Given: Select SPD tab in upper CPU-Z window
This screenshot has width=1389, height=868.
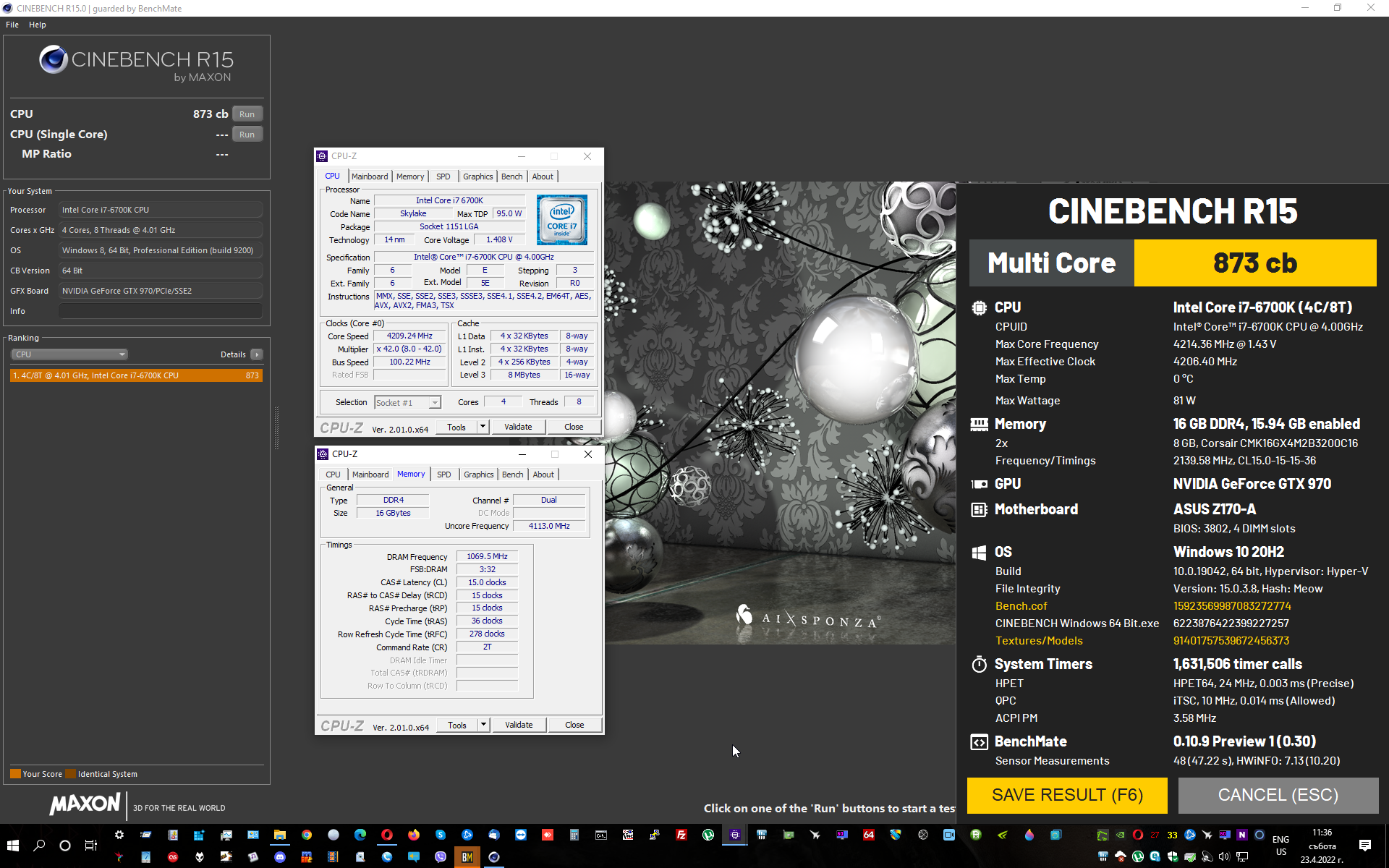Looking at the screenshot, I should 443,176.
